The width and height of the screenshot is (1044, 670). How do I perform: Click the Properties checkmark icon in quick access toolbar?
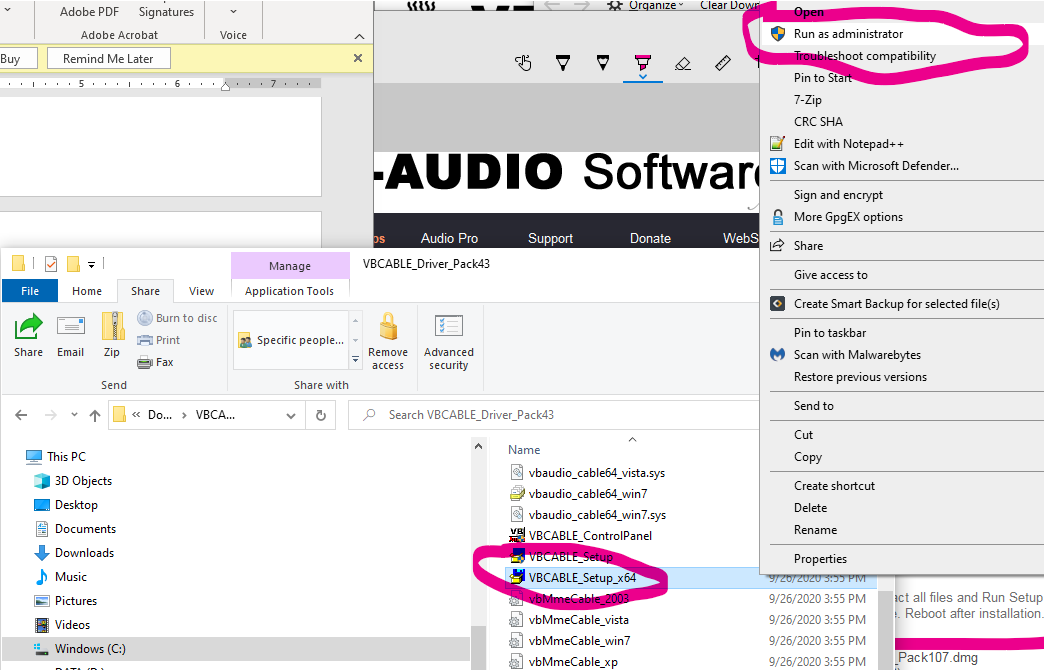pos(51,264)
